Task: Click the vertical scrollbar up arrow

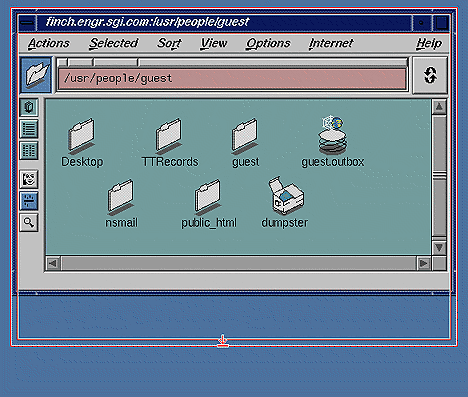Action: coord(439,107)
